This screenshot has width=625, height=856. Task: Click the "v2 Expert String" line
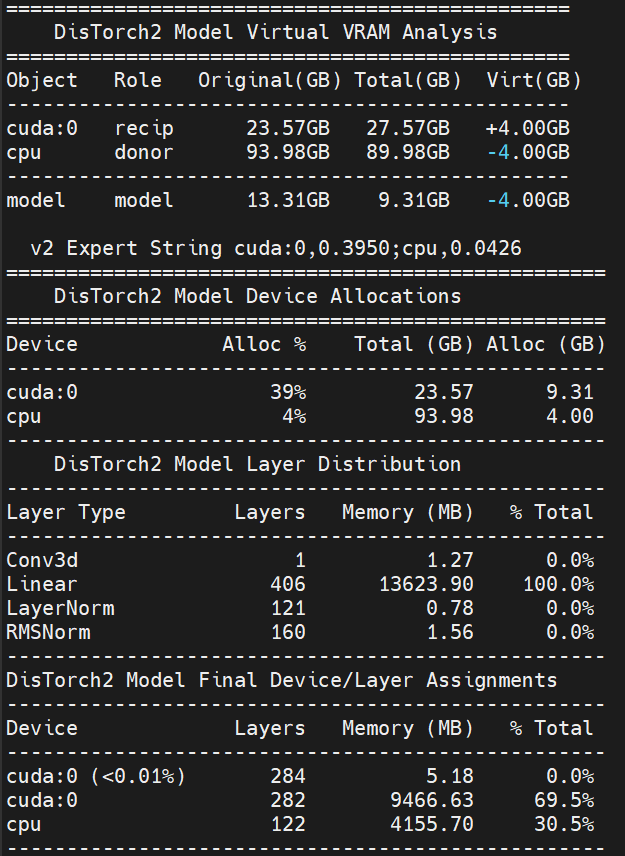[276, 248]
